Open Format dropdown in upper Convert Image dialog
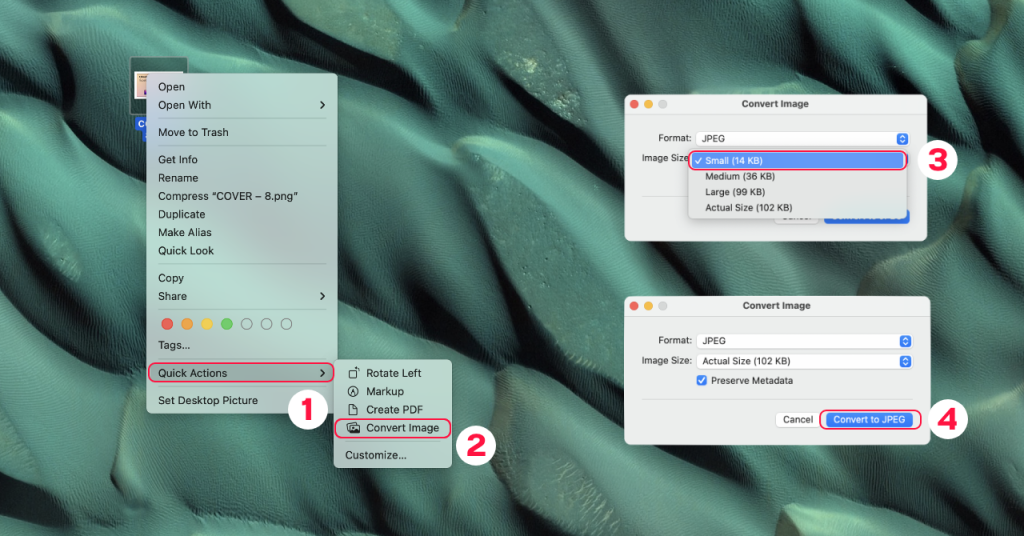1024x536 pixels. (802, 138)
